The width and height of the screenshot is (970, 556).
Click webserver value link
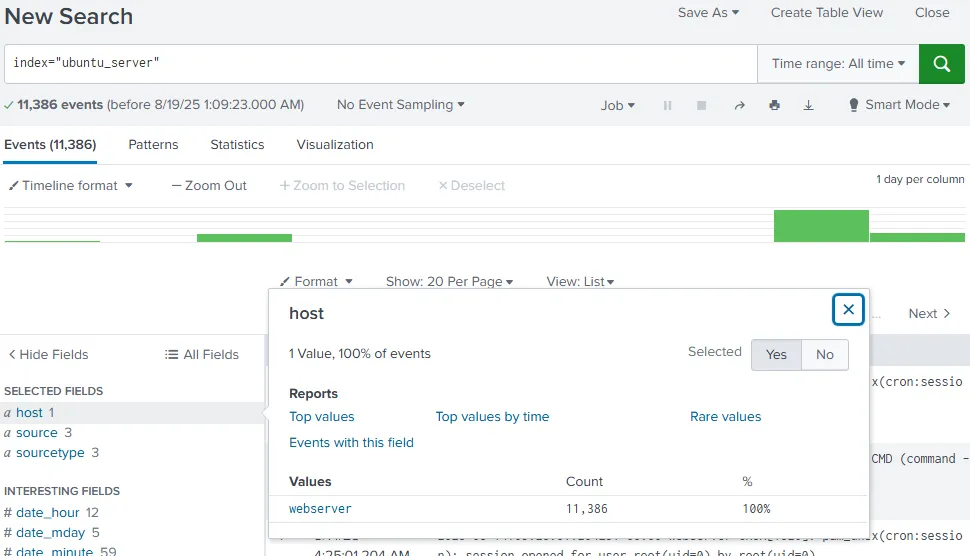[x=320, y=509]
